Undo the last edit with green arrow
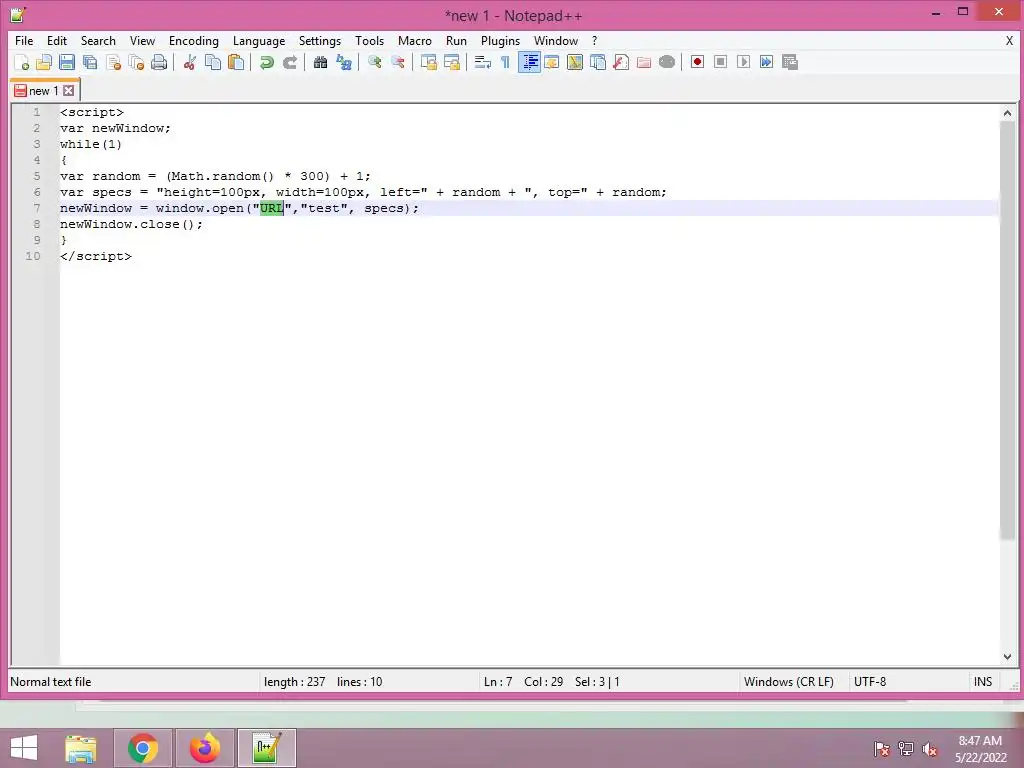1024x768 pixels. pyautogui.click(x=266, y=62)
